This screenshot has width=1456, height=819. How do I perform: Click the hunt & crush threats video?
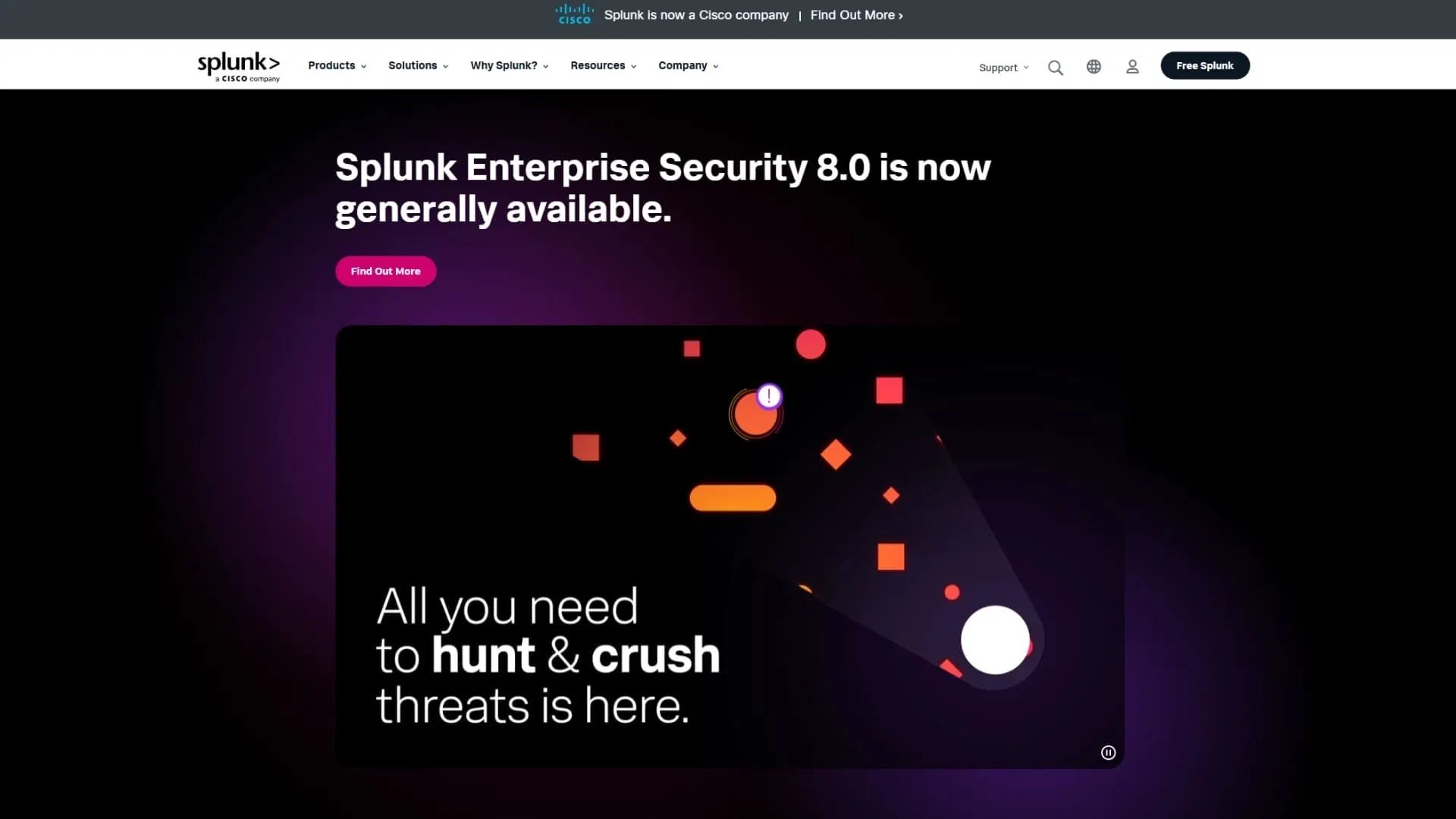click(548, 656)
